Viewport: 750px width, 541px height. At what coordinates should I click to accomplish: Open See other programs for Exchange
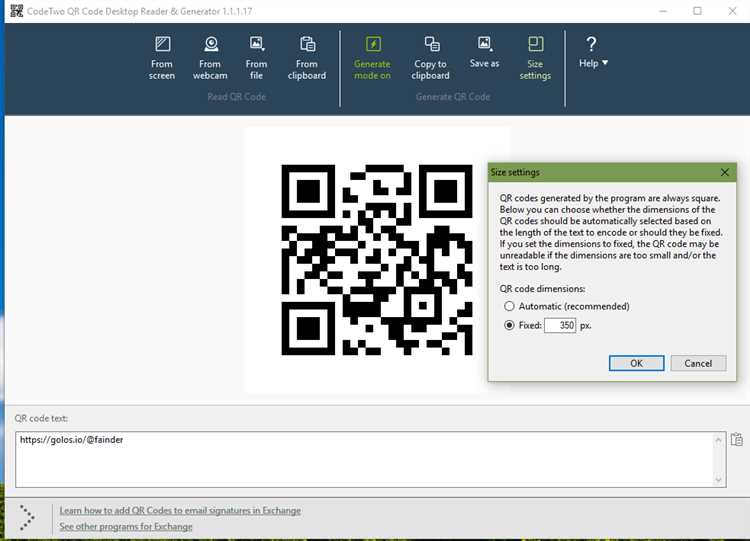(x=126, y=527)
